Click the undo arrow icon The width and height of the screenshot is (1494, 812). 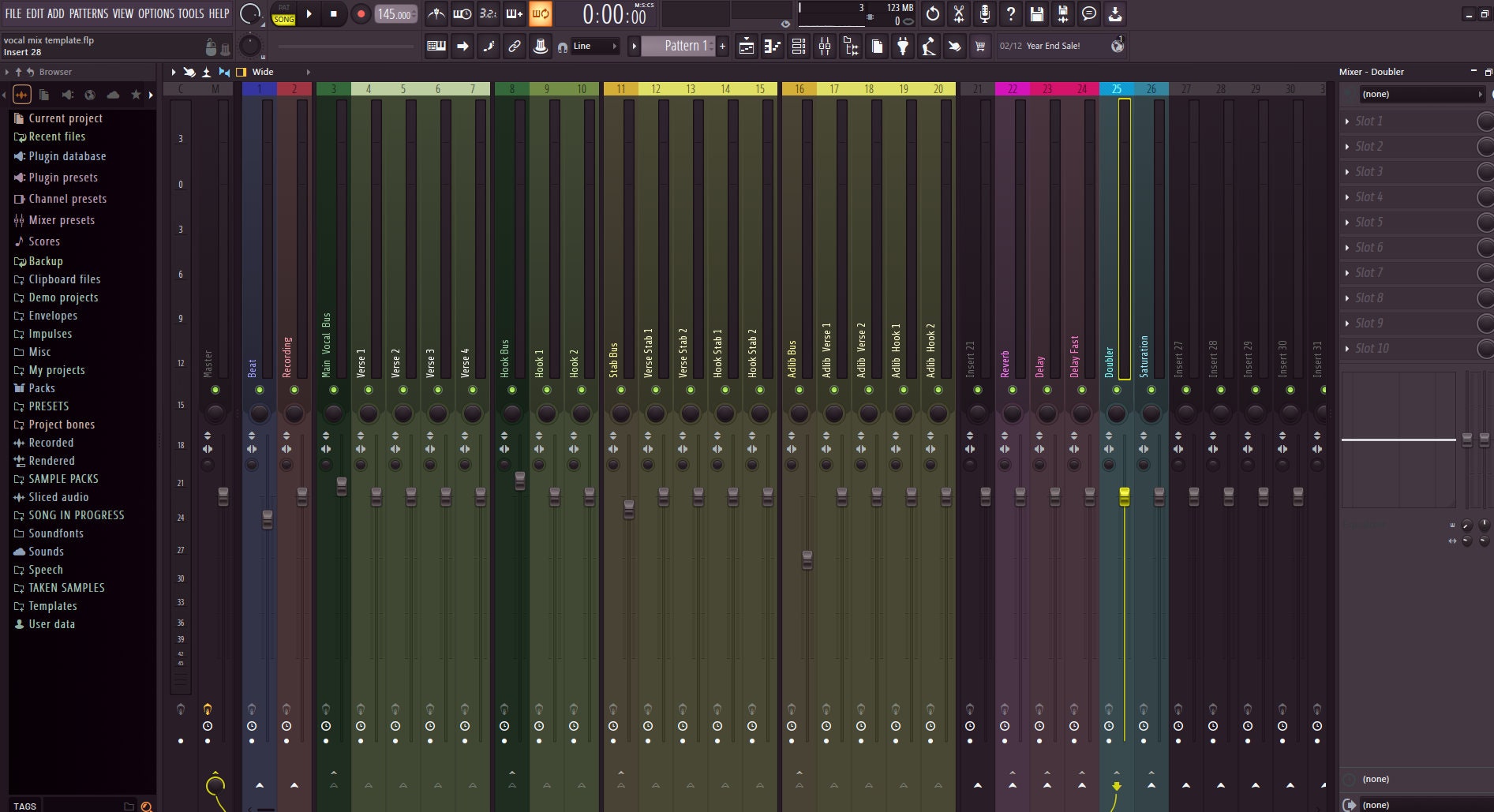pos(931,13)
